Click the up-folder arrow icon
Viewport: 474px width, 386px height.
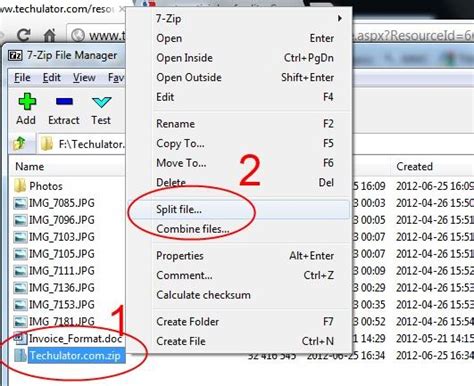point(19,144)
